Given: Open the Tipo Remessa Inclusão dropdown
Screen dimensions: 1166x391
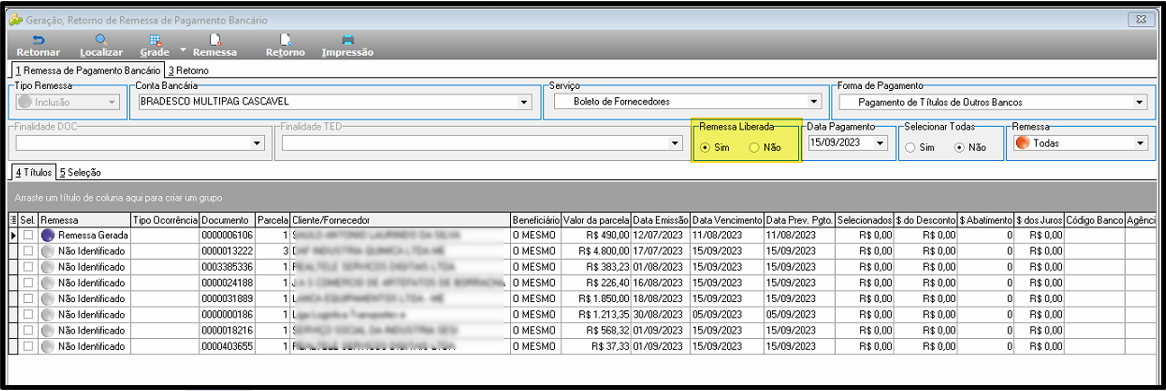Looking at the screenshot, I should click(112, 102).
